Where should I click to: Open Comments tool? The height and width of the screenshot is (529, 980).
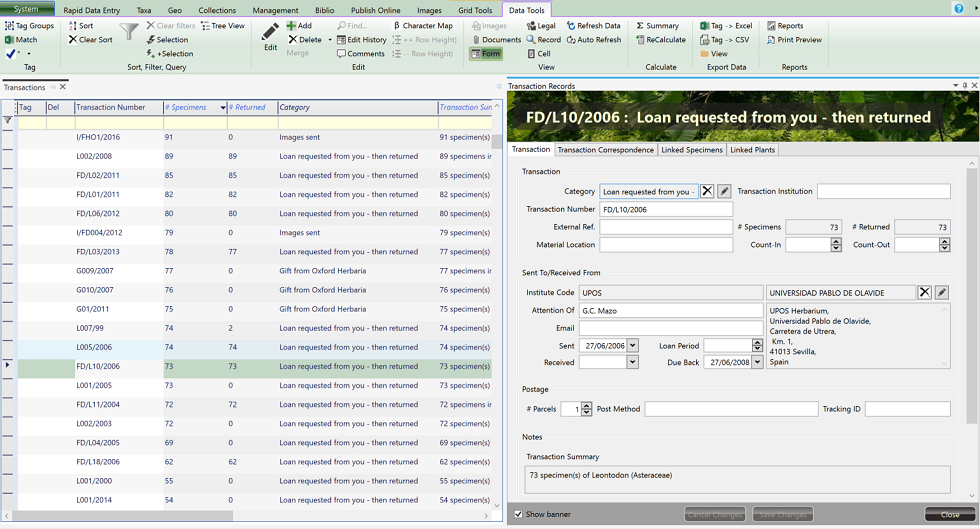[x=361, y=54]
